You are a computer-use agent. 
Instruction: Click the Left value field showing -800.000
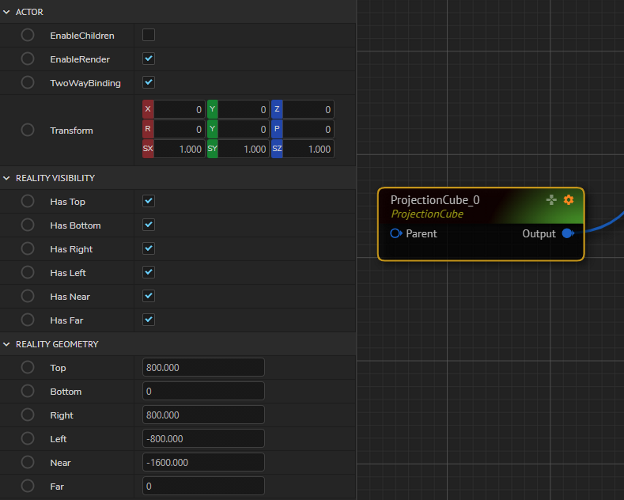[x=203, y=439]
